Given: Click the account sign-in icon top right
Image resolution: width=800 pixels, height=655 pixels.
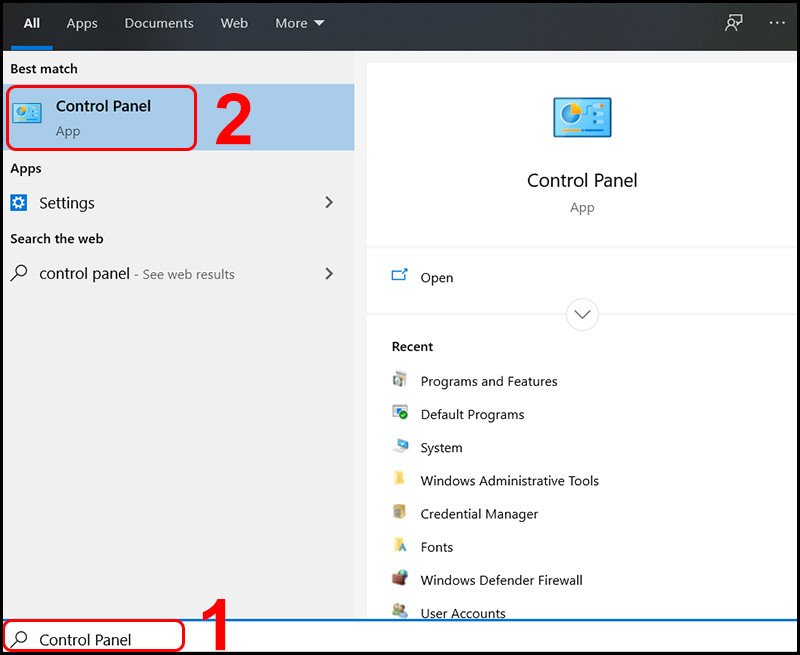Looking at the screenshot, I should (733, 22).
